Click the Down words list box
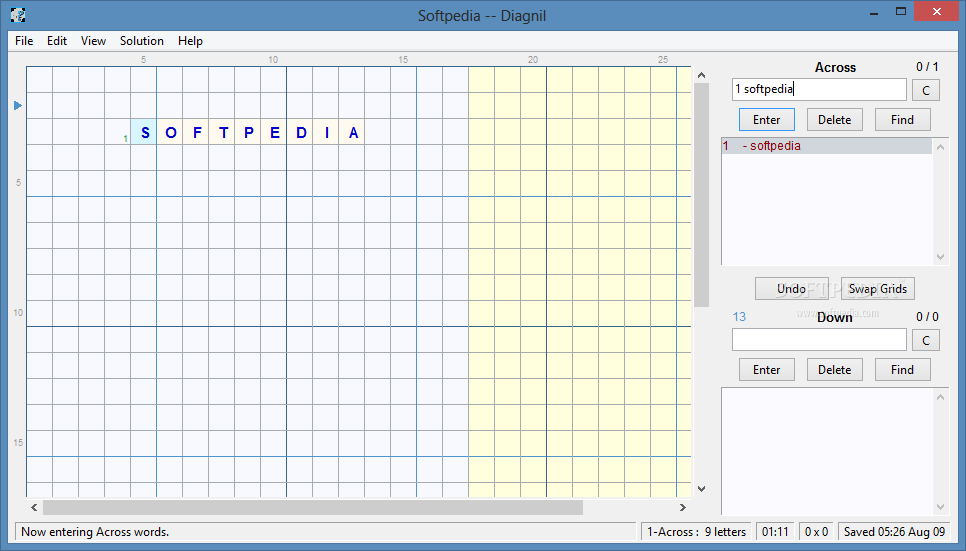Viewport: 966px width, 551px height. (827, 451)
